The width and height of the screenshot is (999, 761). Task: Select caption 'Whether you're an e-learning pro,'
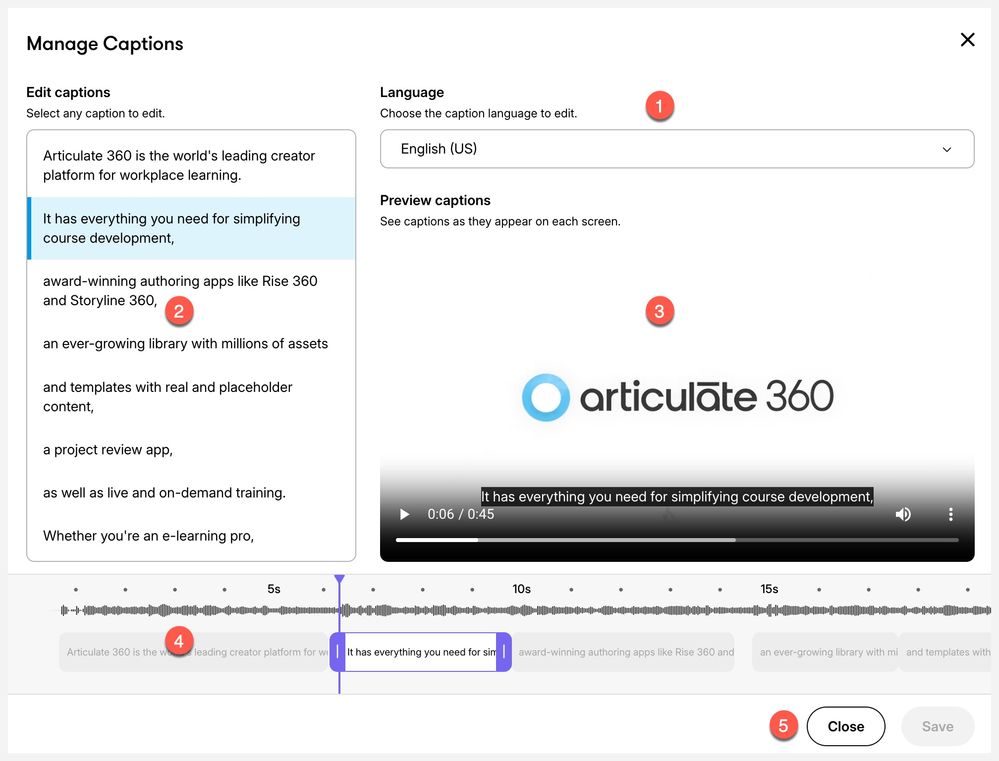(191, 536)
